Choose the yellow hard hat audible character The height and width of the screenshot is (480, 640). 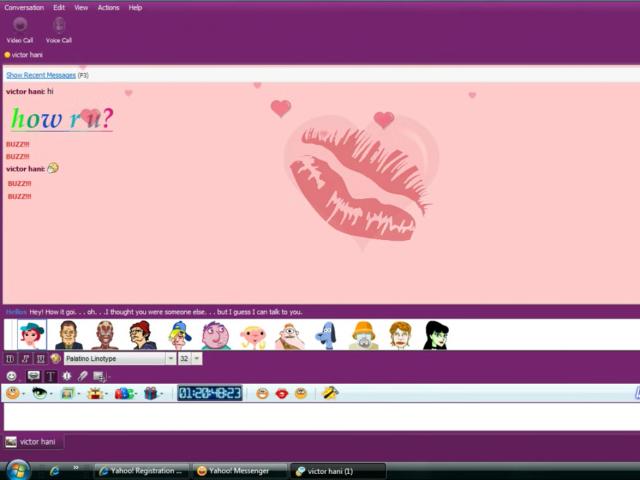[x=364, y=335]
